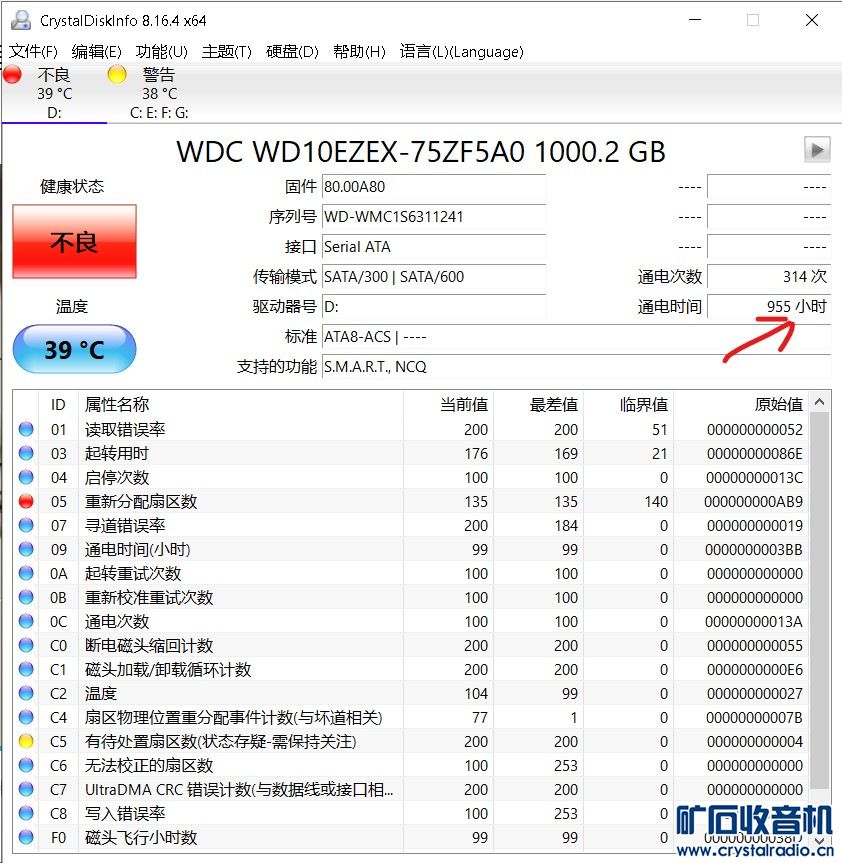
Task: Select the 读取错误率 attribute name
Action: [x=125, y=429]
